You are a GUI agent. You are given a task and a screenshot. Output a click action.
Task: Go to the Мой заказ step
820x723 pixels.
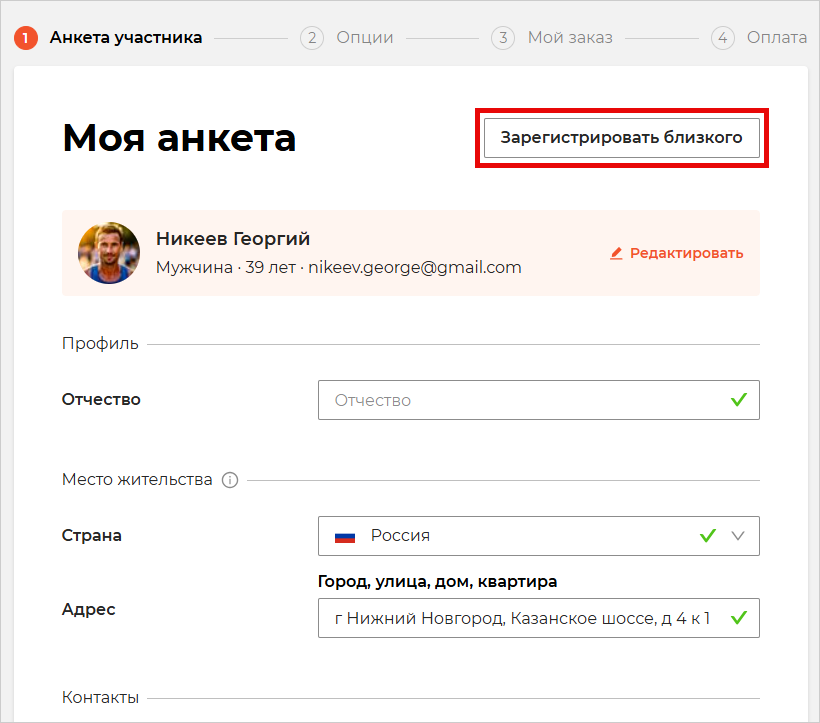(x=570, y=38)
